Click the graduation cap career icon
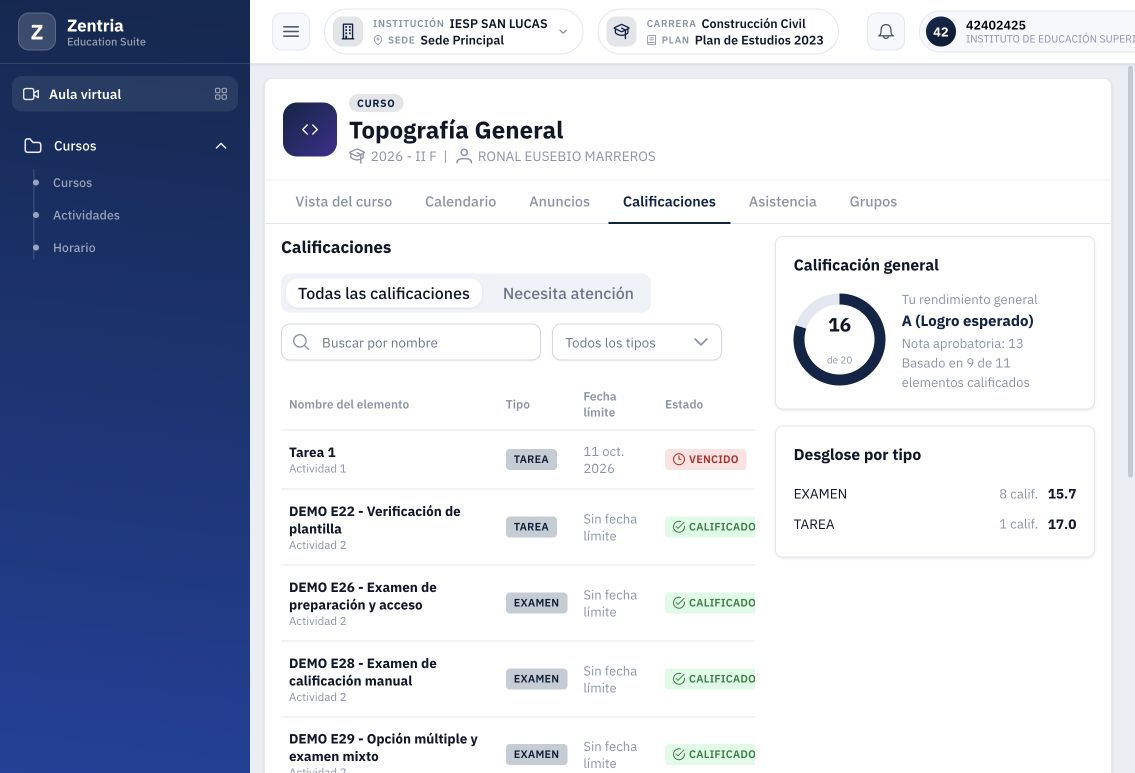The height and width of the screenshot is (773, 1135). pyautogui.click(x=621, y=32)
